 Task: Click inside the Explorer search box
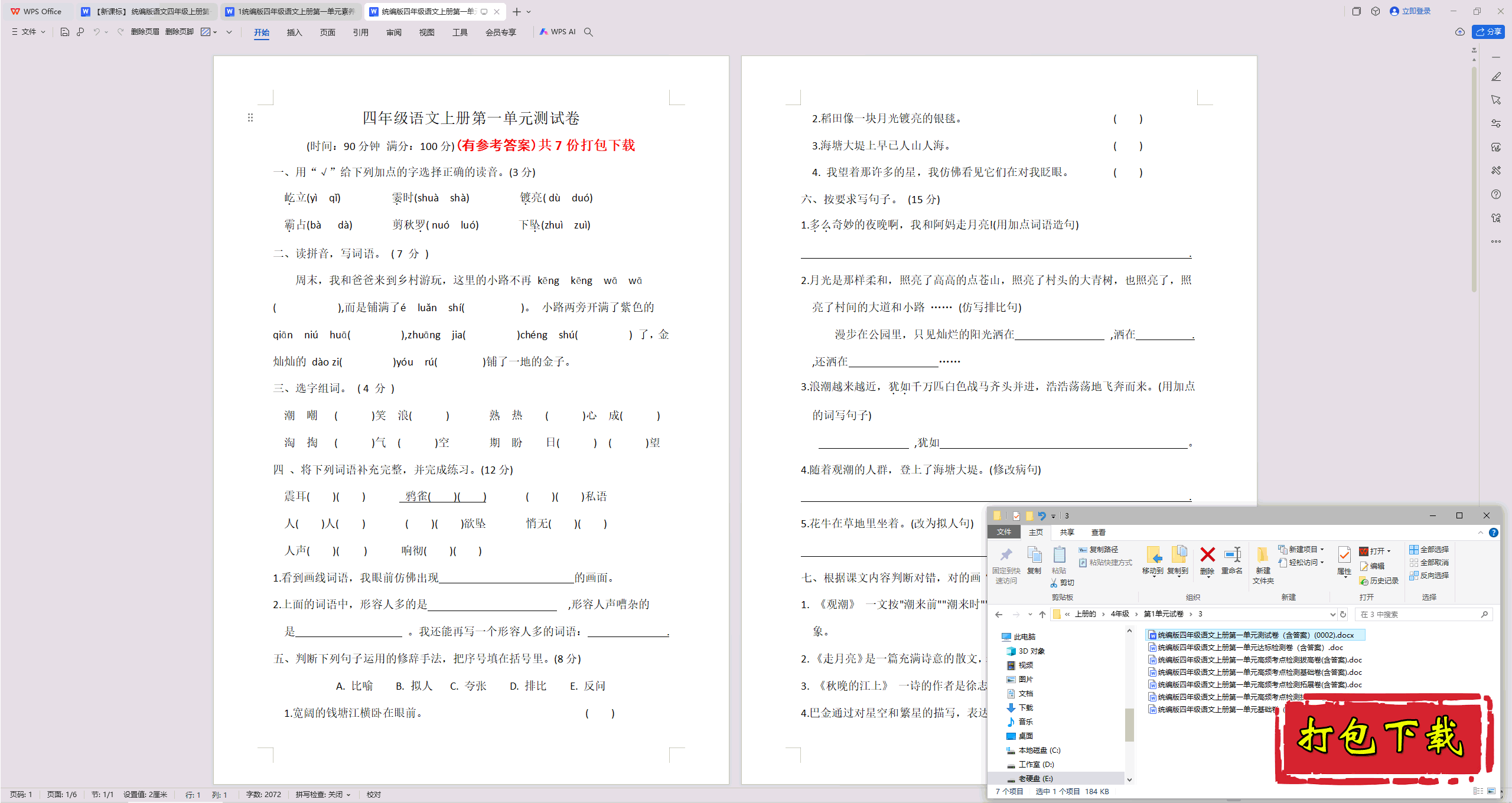coord(1423,614)
